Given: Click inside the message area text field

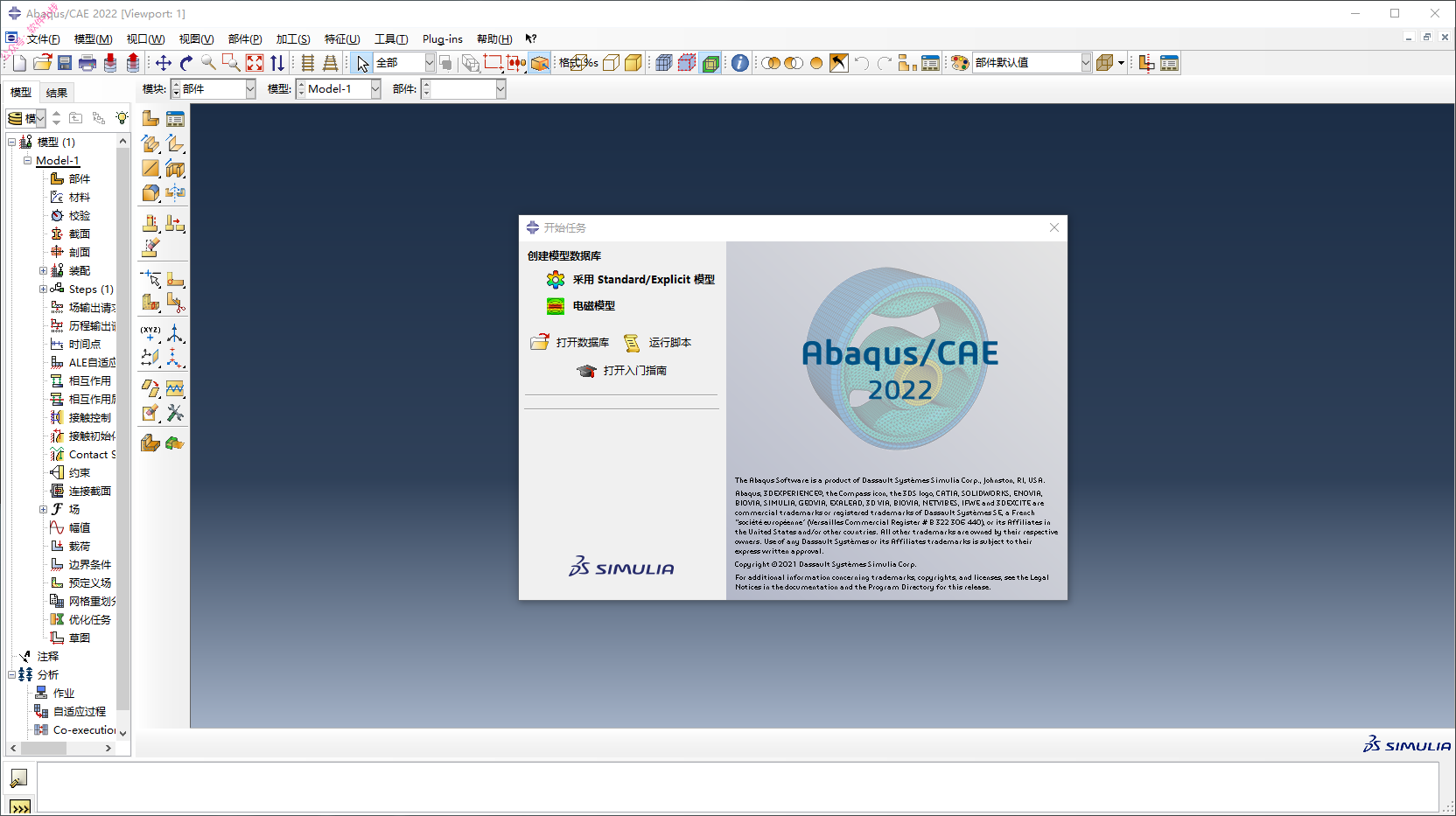Looking at the screenshot, I should (738, 787).
